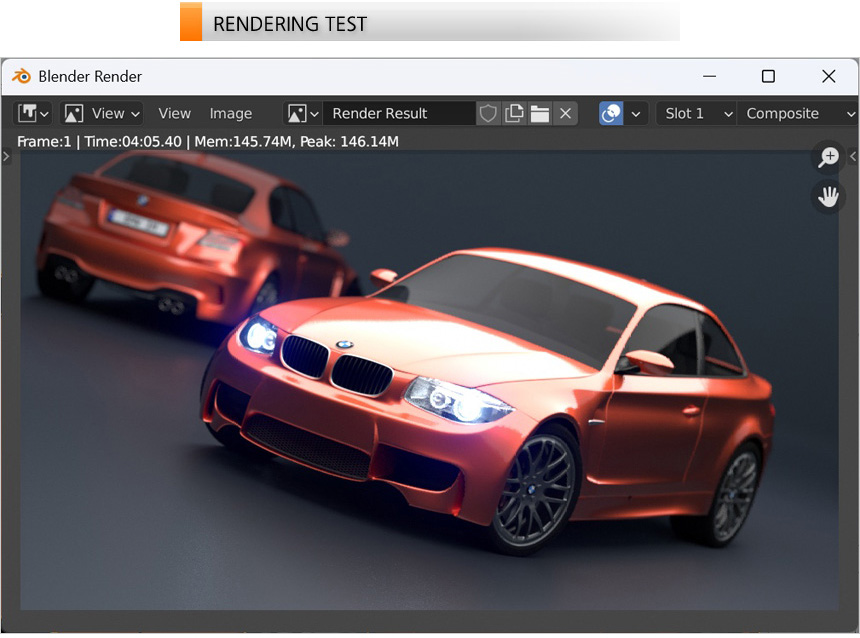Open the Composite layer dropdown
860x638 pixels.
coord(798,114)
